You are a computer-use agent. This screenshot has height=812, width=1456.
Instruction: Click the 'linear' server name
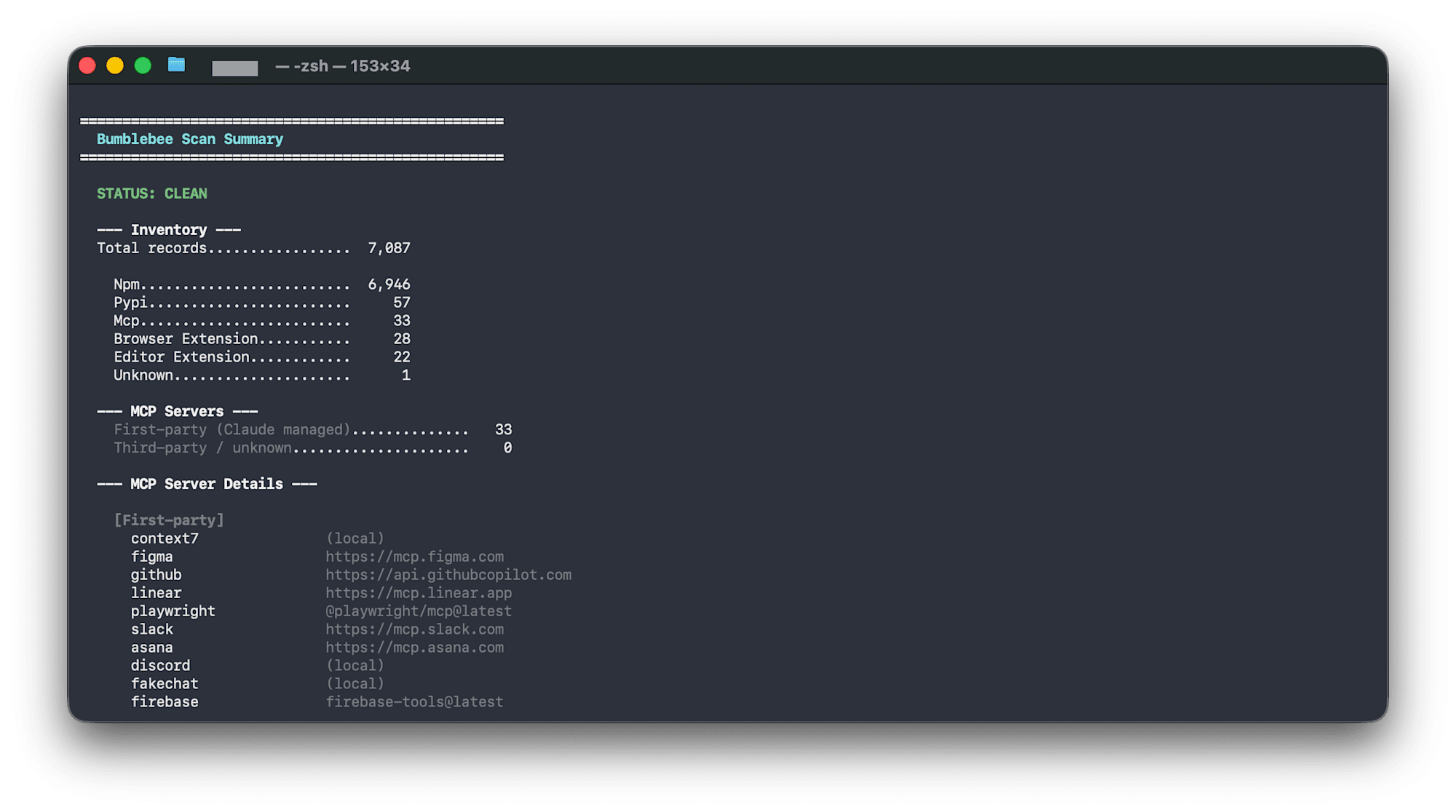tap(156, 594)
